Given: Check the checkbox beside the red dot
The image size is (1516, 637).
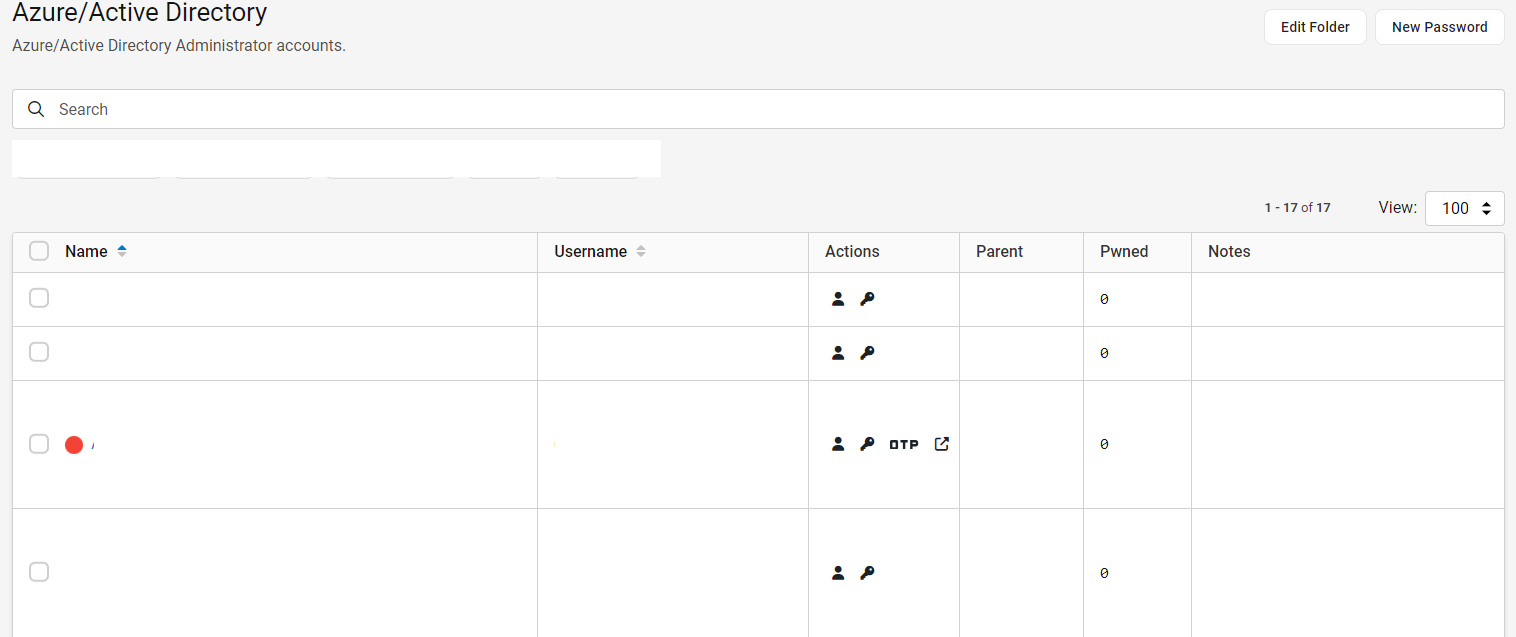Looking at the screenshot, I should (x=39, y=444).
